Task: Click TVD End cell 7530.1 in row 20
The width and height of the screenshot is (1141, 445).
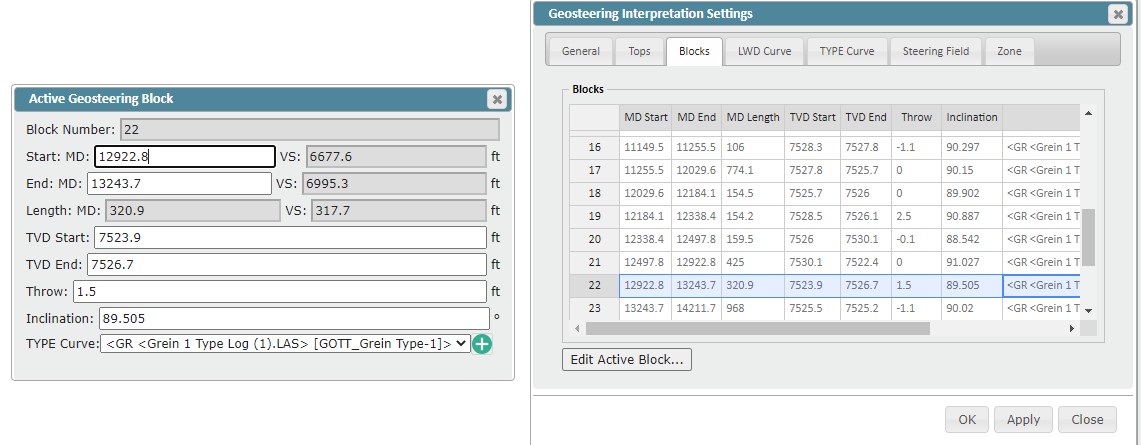Action: [x=866, y=239]
